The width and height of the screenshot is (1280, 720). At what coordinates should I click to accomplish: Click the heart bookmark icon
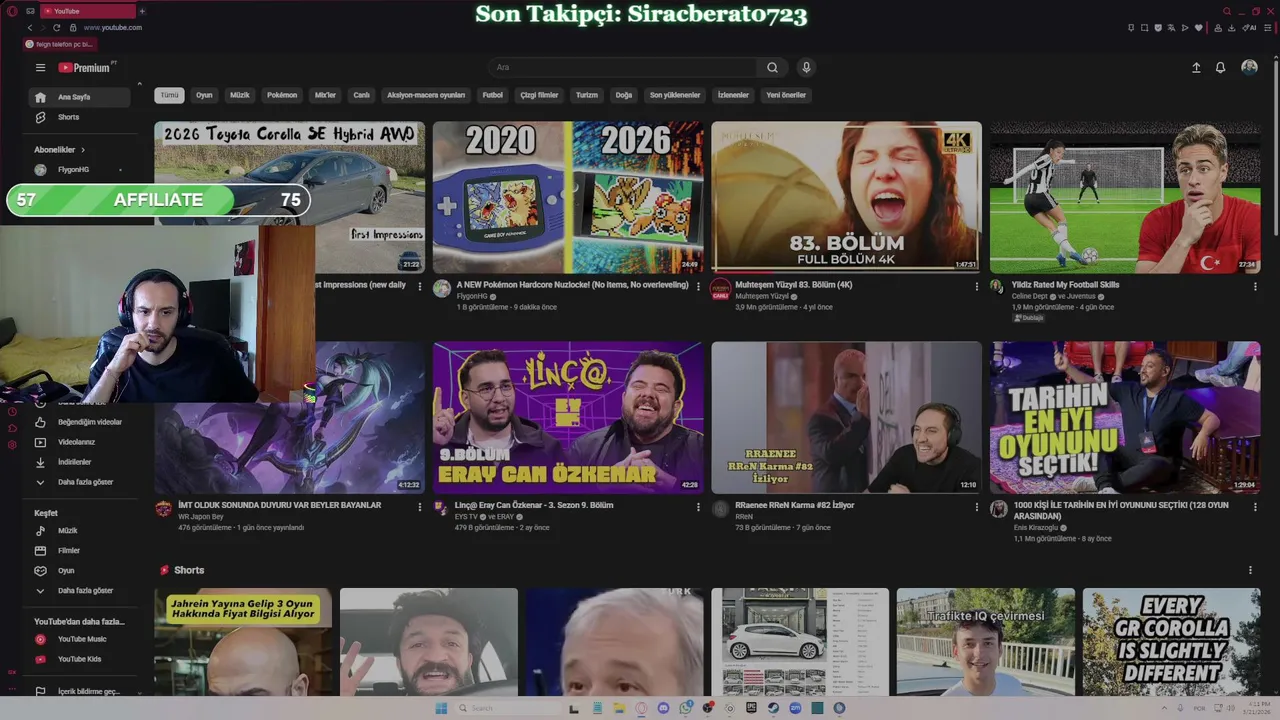tap(1198, 27)
